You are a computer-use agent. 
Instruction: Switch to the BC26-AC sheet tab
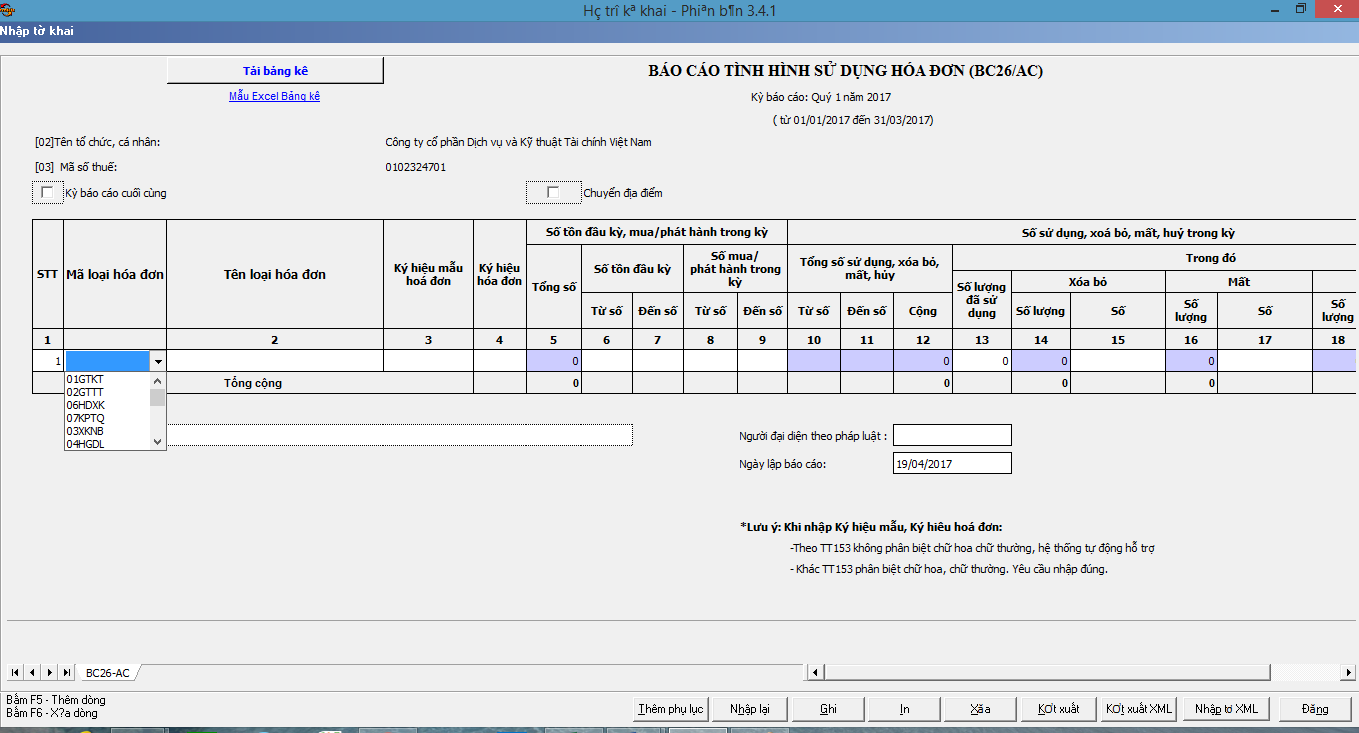click(x=107, y=673)
